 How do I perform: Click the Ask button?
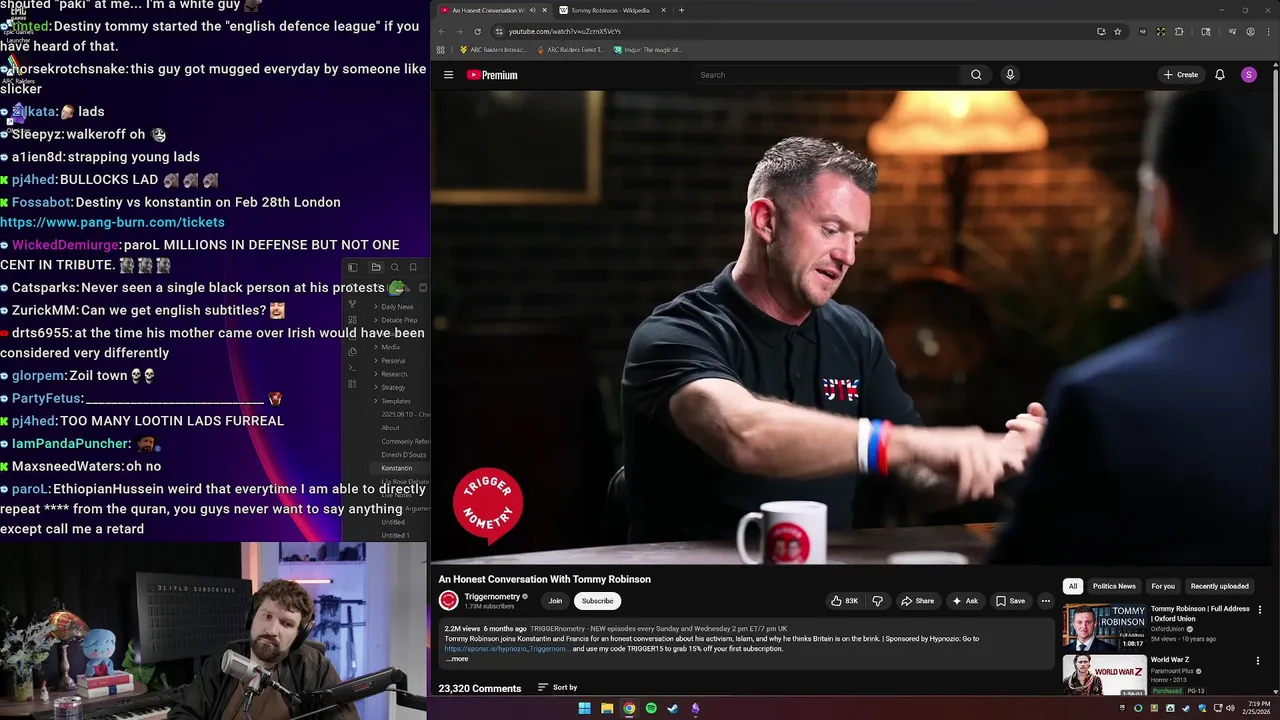(965, 601)
